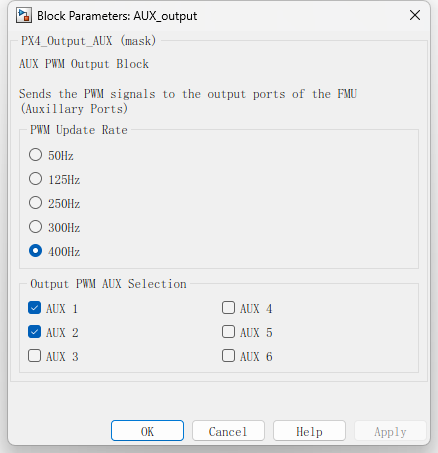Confirm settings with the OK button
438x453 pixels.
tap(147, 431)
